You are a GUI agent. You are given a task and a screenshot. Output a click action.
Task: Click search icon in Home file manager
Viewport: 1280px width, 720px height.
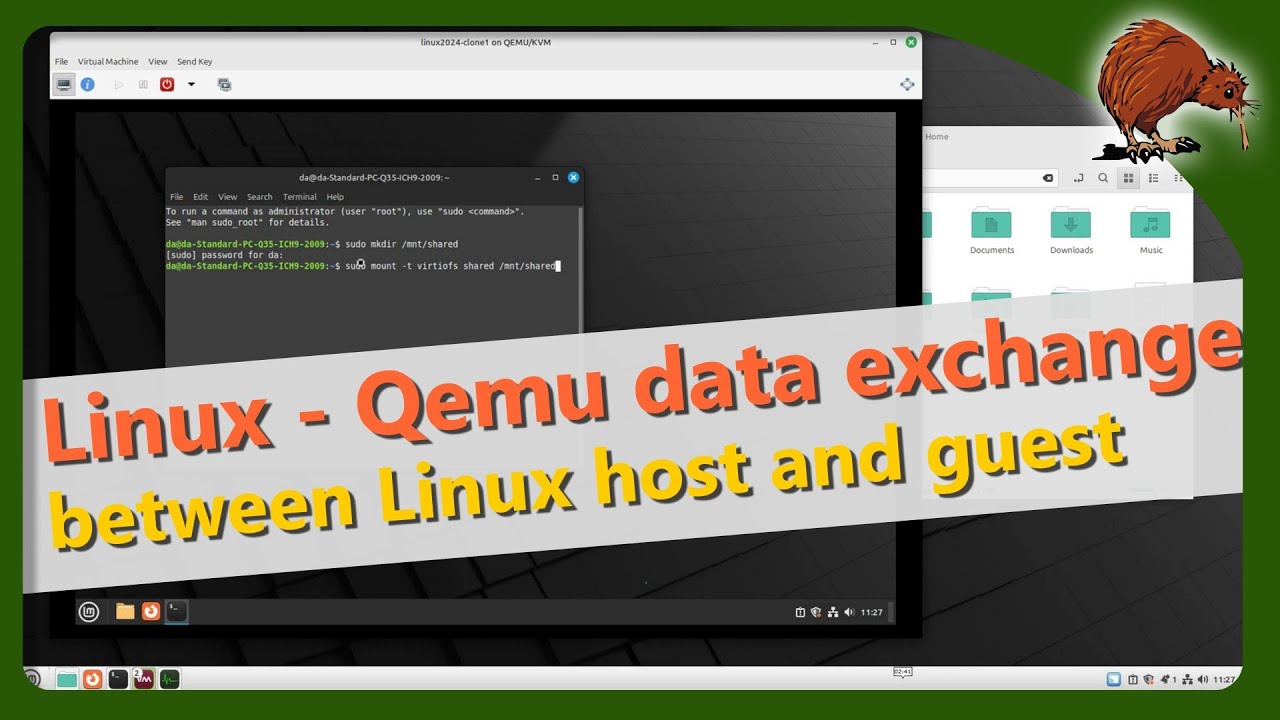(1103, 178)
